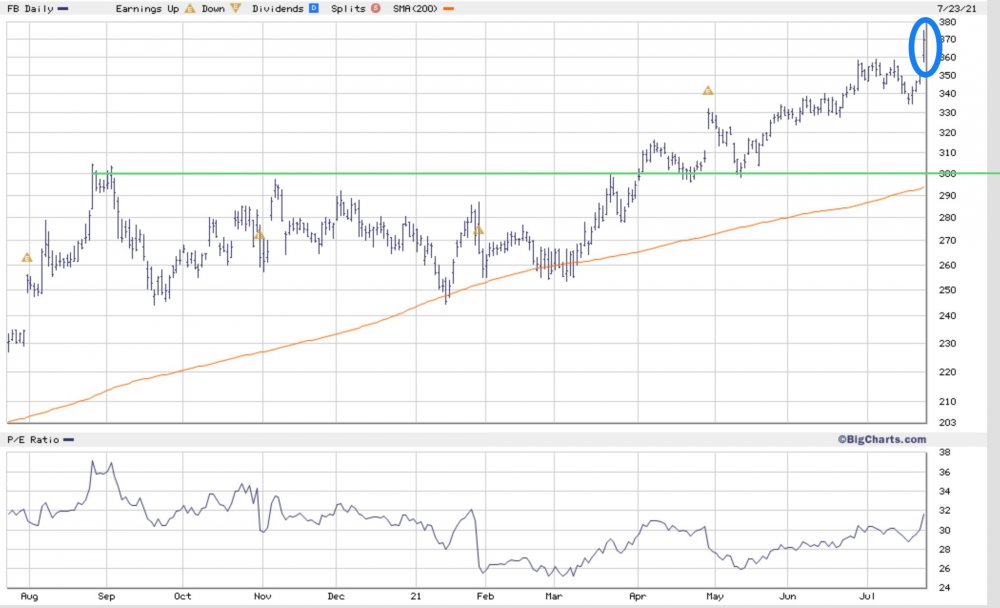
Task: Click the 230 price axis label
Action: tap(948, 343)
